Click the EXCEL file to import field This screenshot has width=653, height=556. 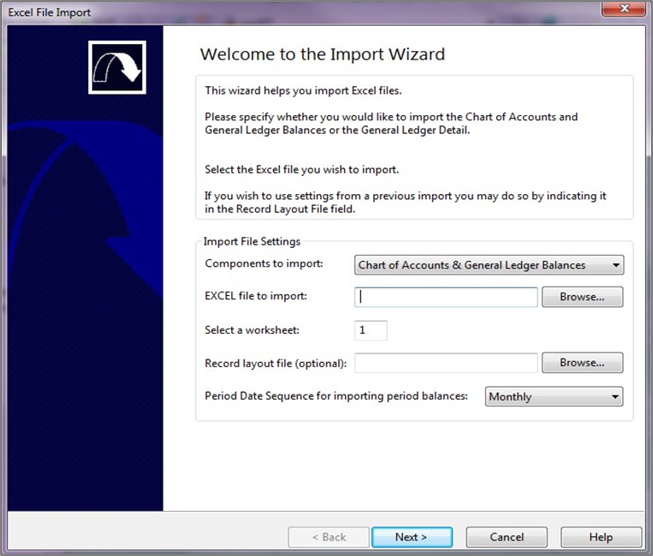tap(446, 297)
